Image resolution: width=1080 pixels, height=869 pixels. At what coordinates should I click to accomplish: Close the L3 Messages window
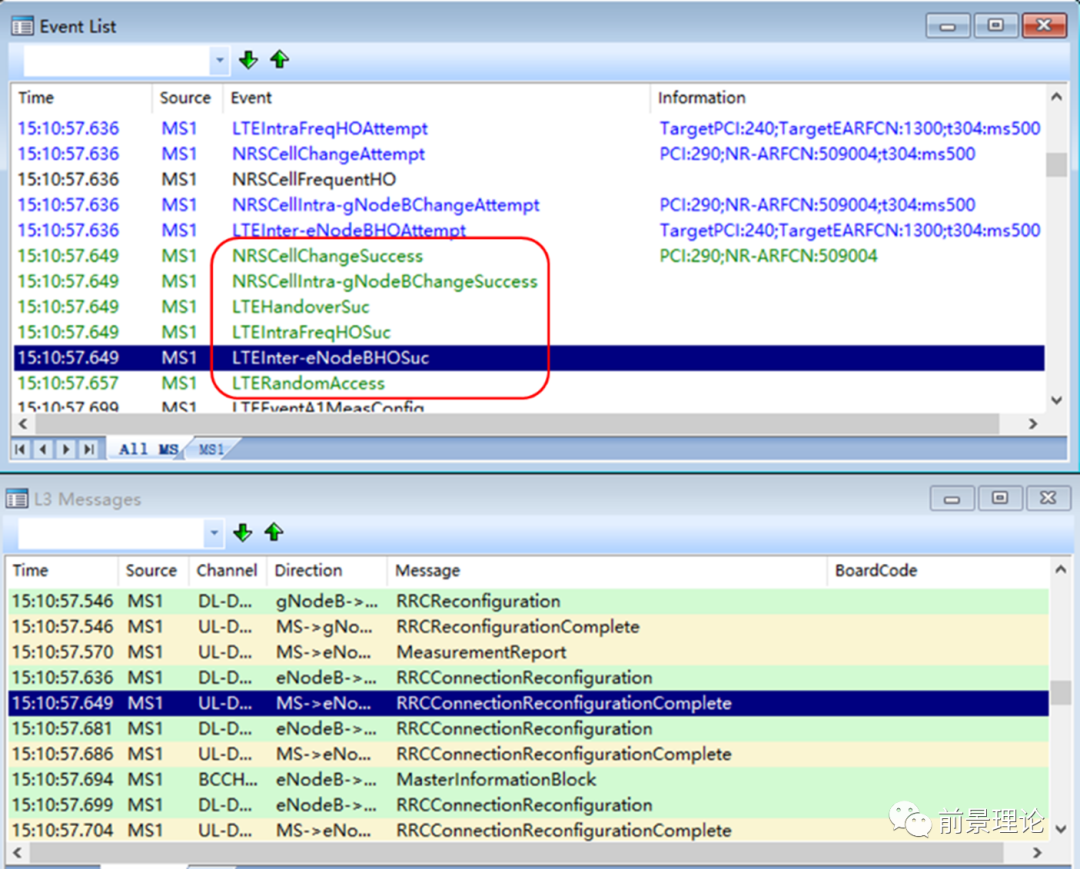coord(1048,498)
